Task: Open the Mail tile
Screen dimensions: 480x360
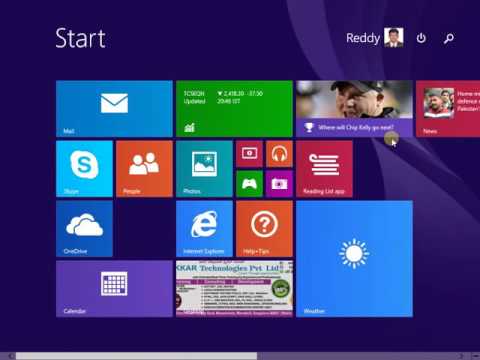Action: coord(114,109)
